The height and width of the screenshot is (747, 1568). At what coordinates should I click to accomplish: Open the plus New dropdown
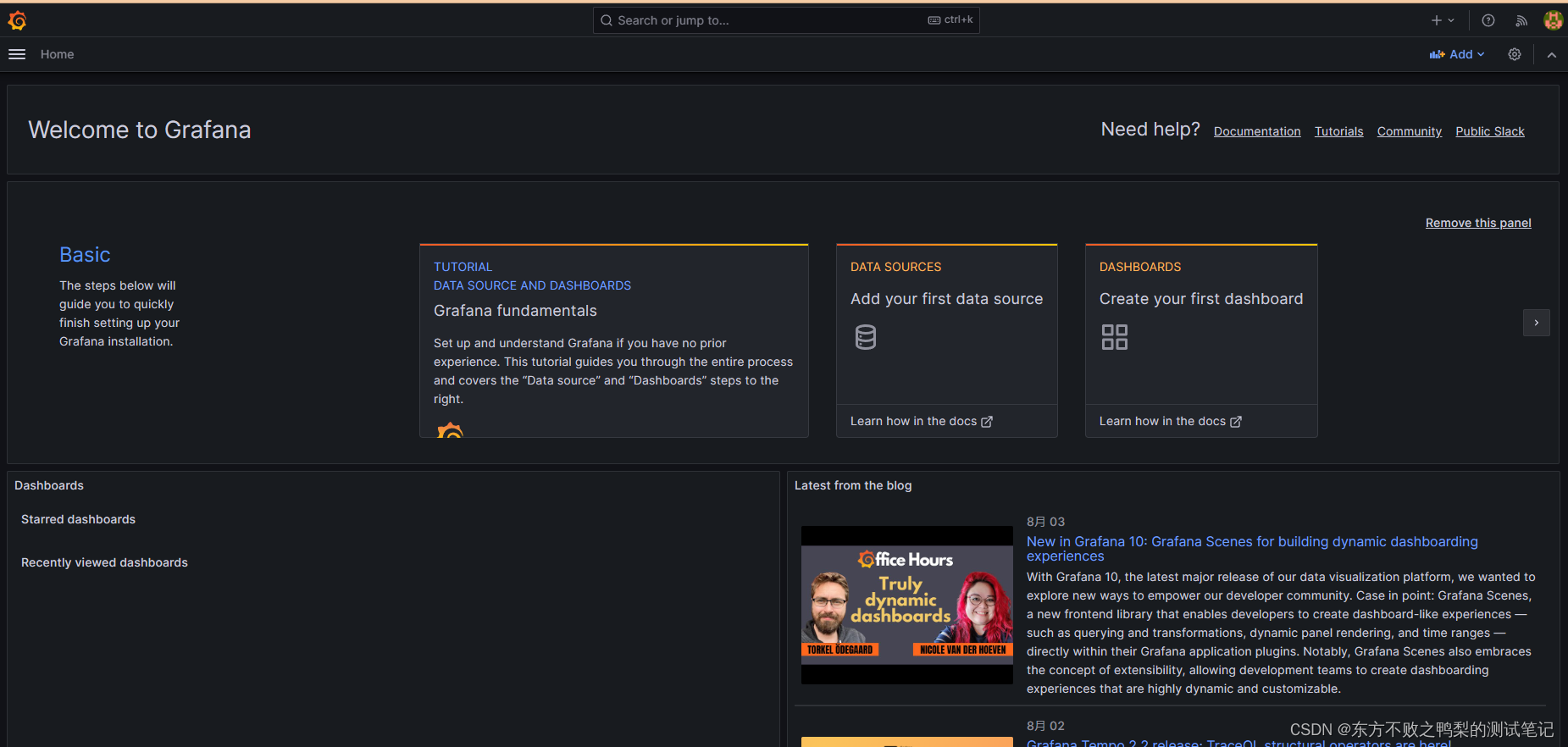coord(1443,20)
